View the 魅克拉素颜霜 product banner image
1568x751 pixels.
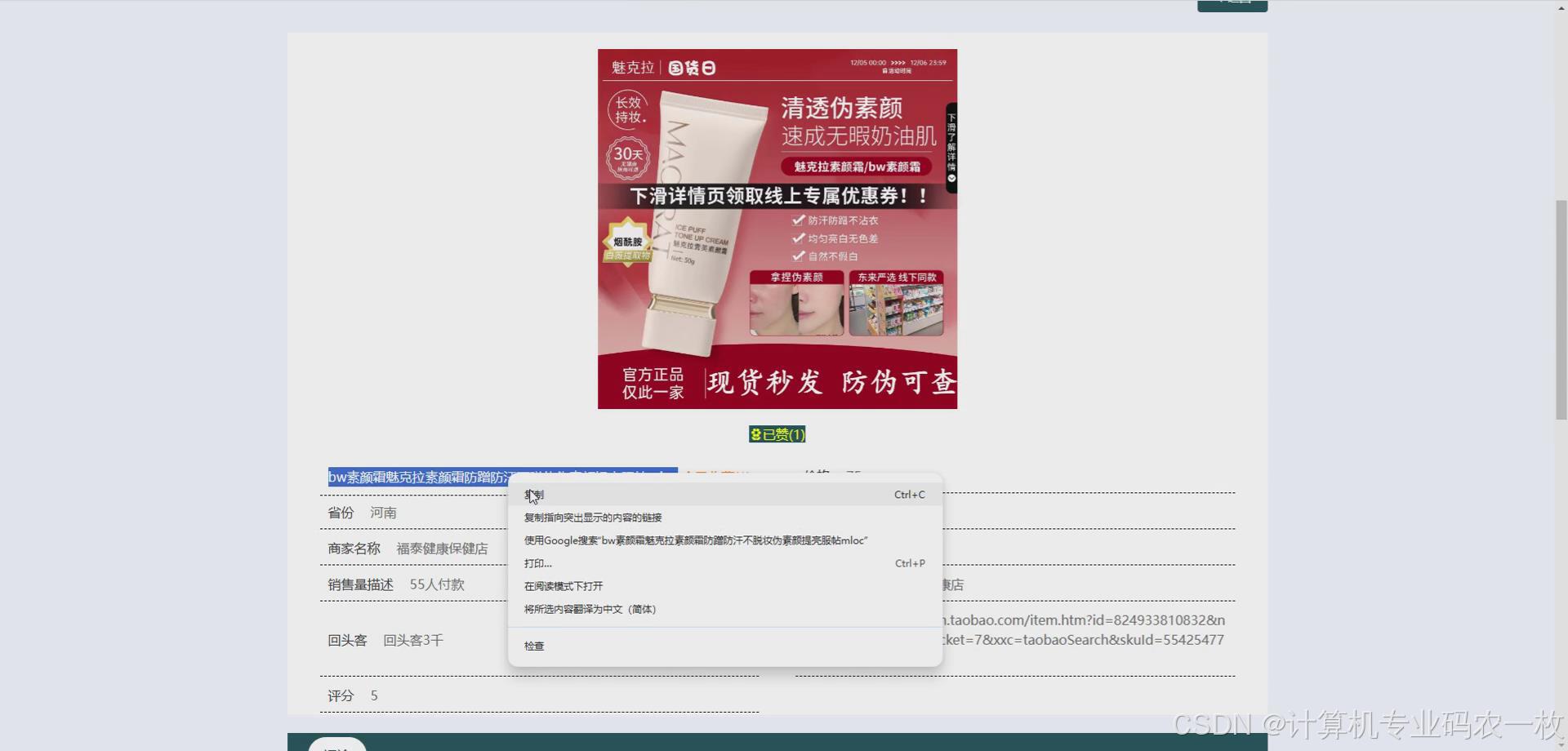[777, 228]
